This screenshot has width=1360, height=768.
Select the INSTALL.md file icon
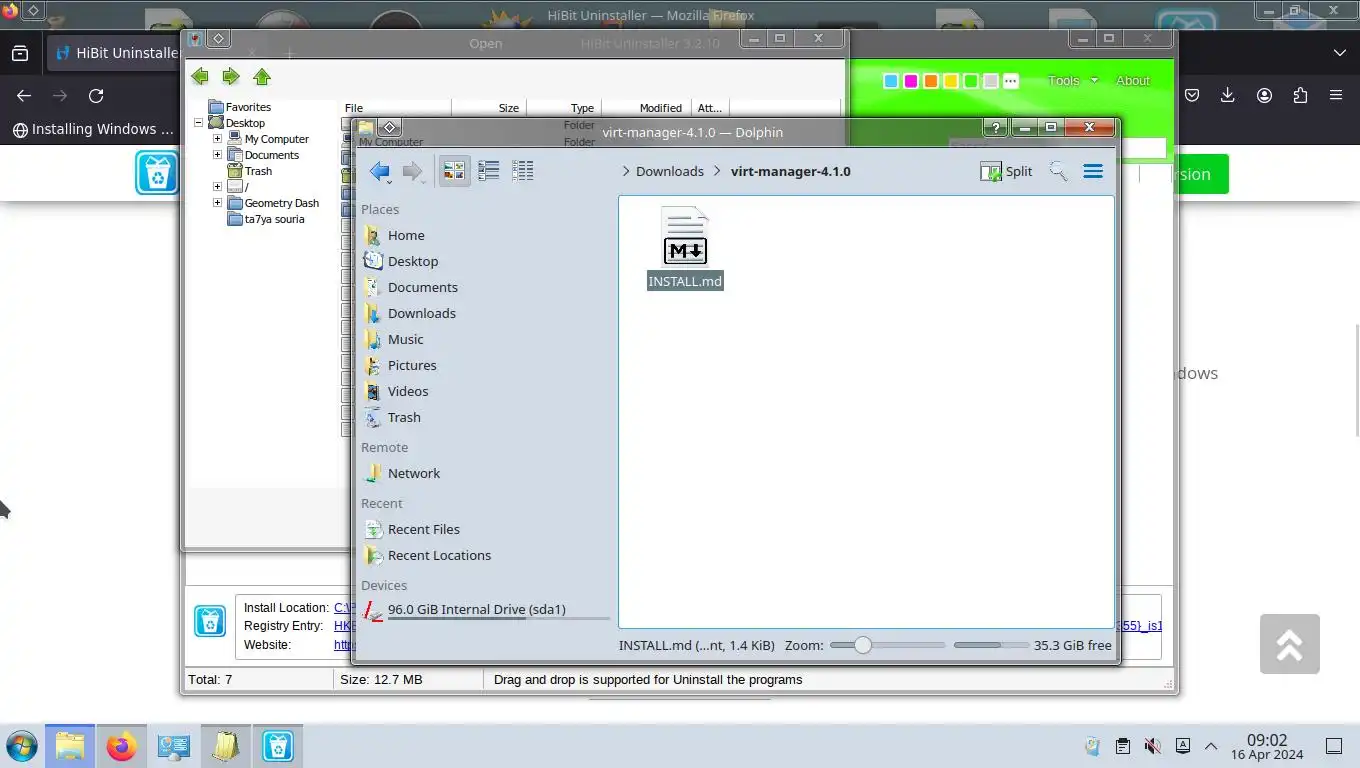[x=685, y=237]
